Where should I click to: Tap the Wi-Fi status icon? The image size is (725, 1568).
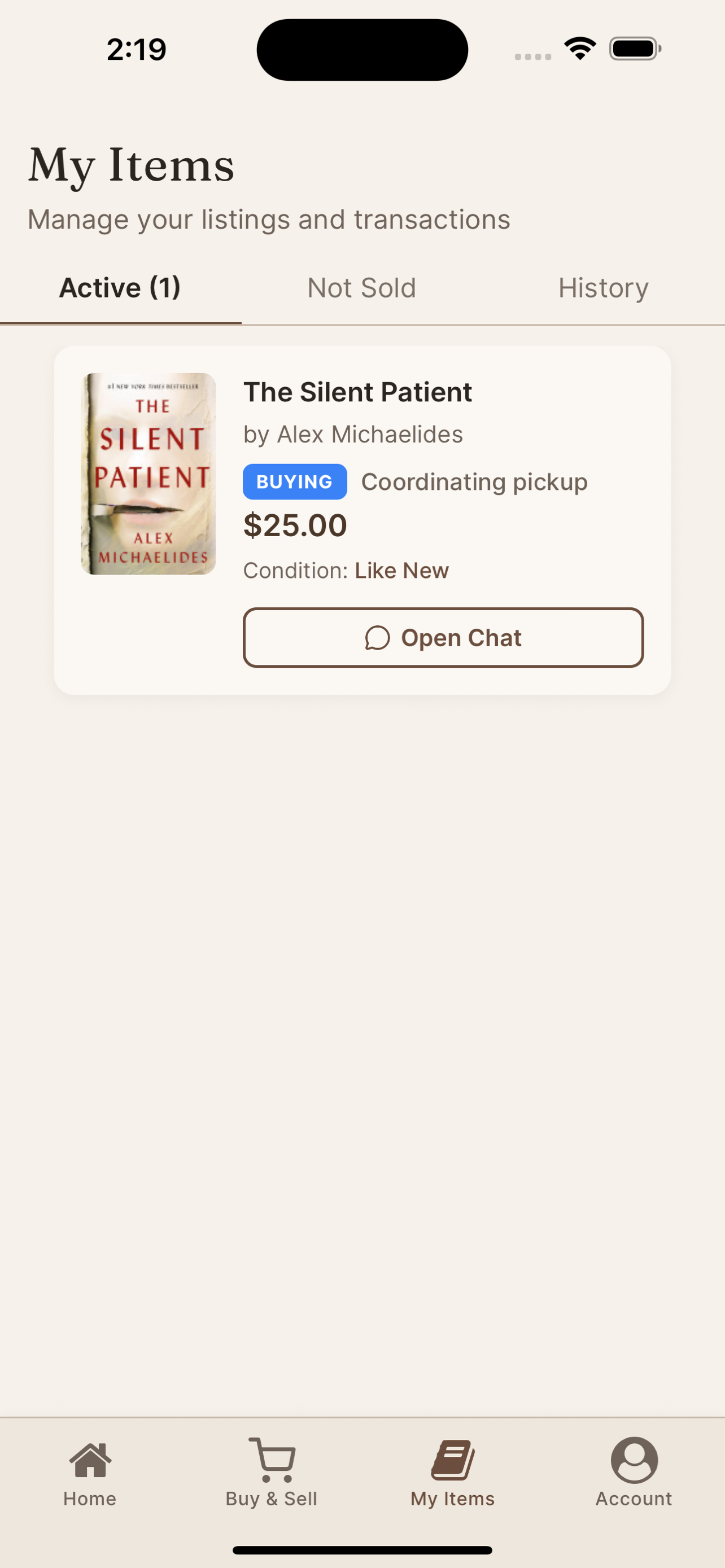(x=579, y=49)
